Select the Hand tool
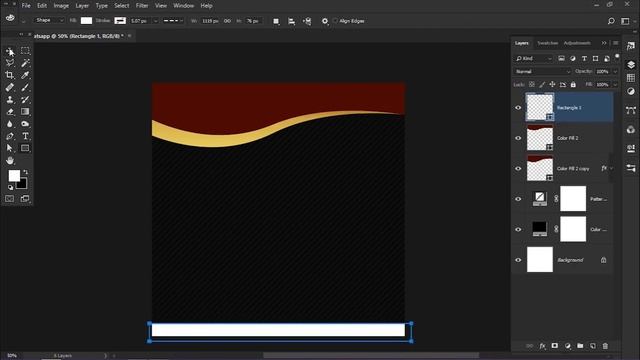This screenshot has width=640, height=360. coord(10,160)
